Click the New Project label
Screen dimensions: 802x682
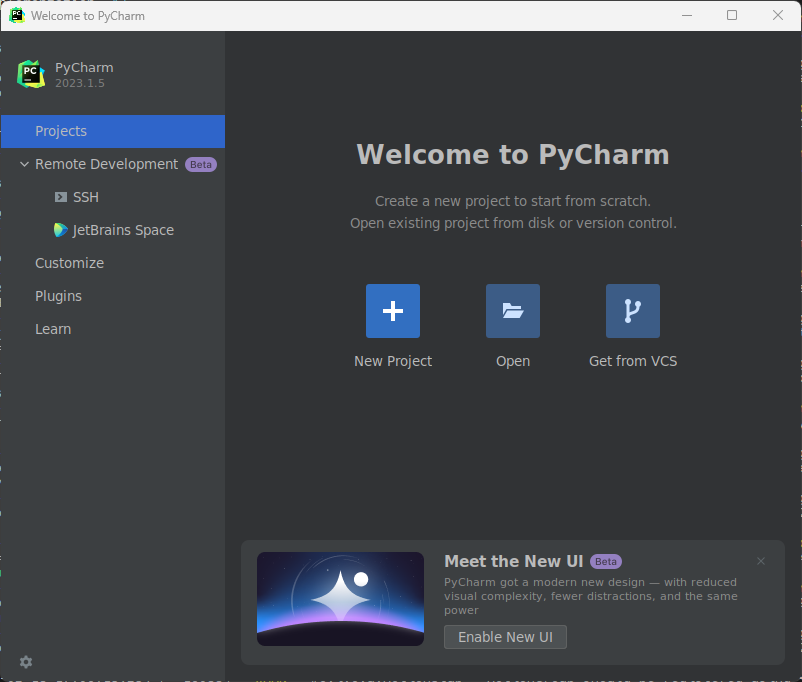(x=393, y=361)
